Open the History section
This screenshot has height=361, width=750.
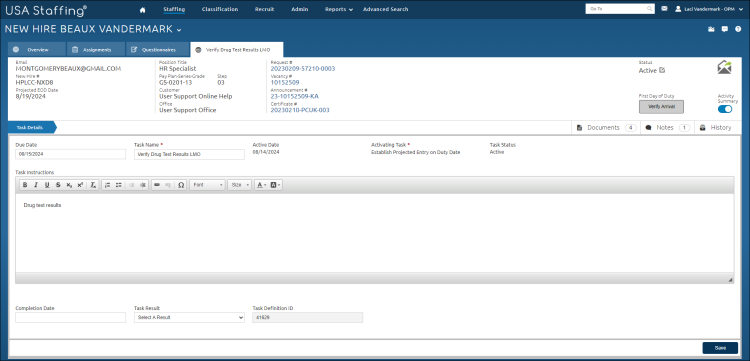(716, 128)
